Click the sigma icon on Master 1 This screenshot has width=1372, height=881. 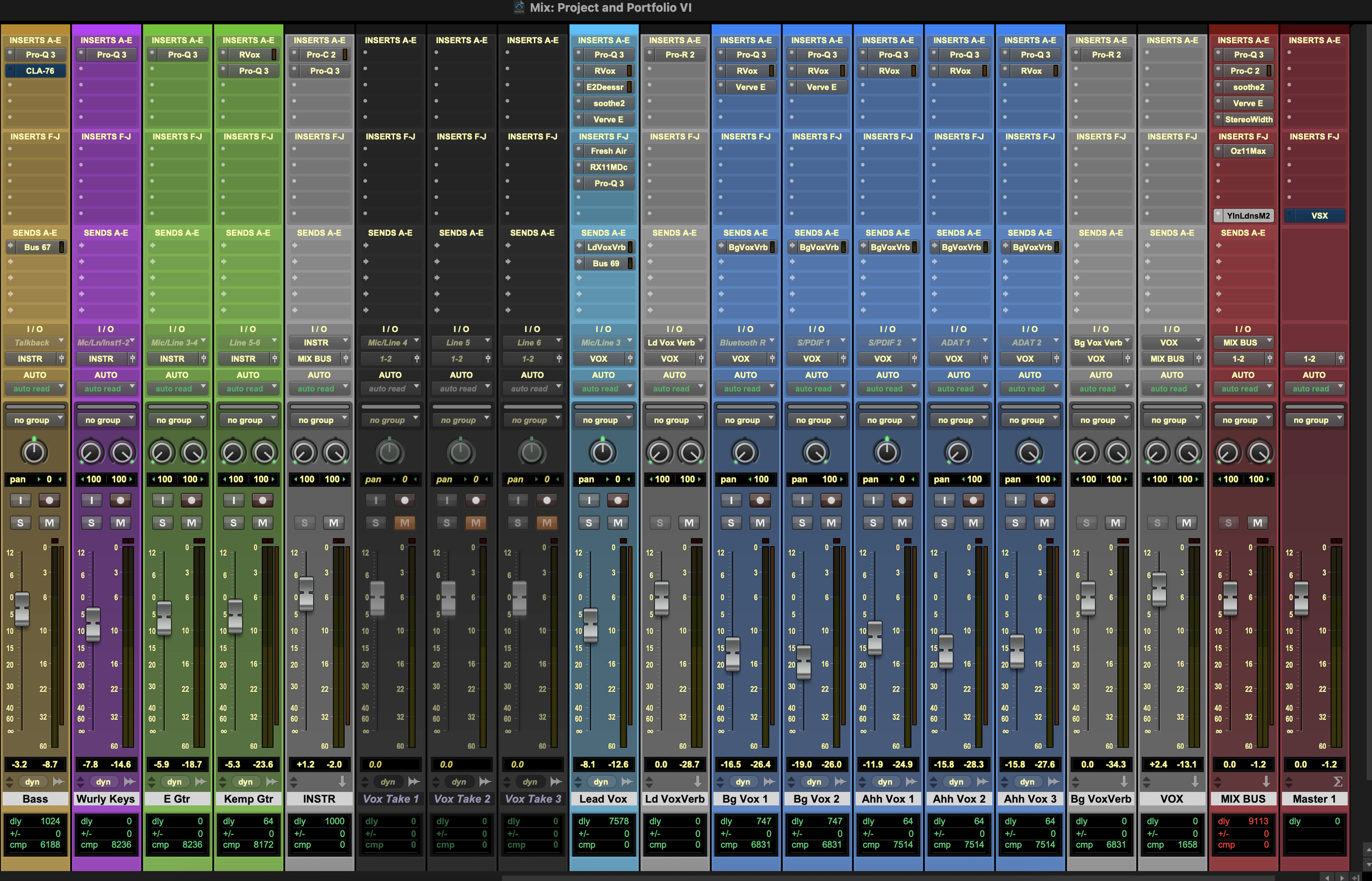pyautogui.click(x=1337, y=782)
